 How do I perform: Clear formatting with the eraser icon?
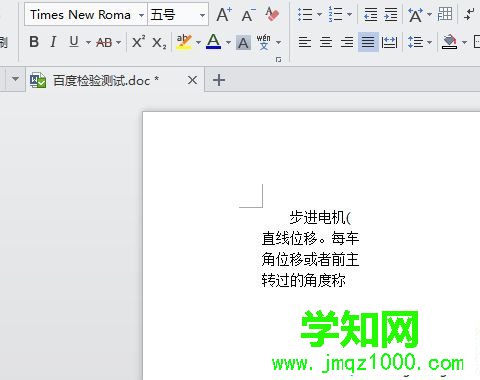[x=272, y=14]
